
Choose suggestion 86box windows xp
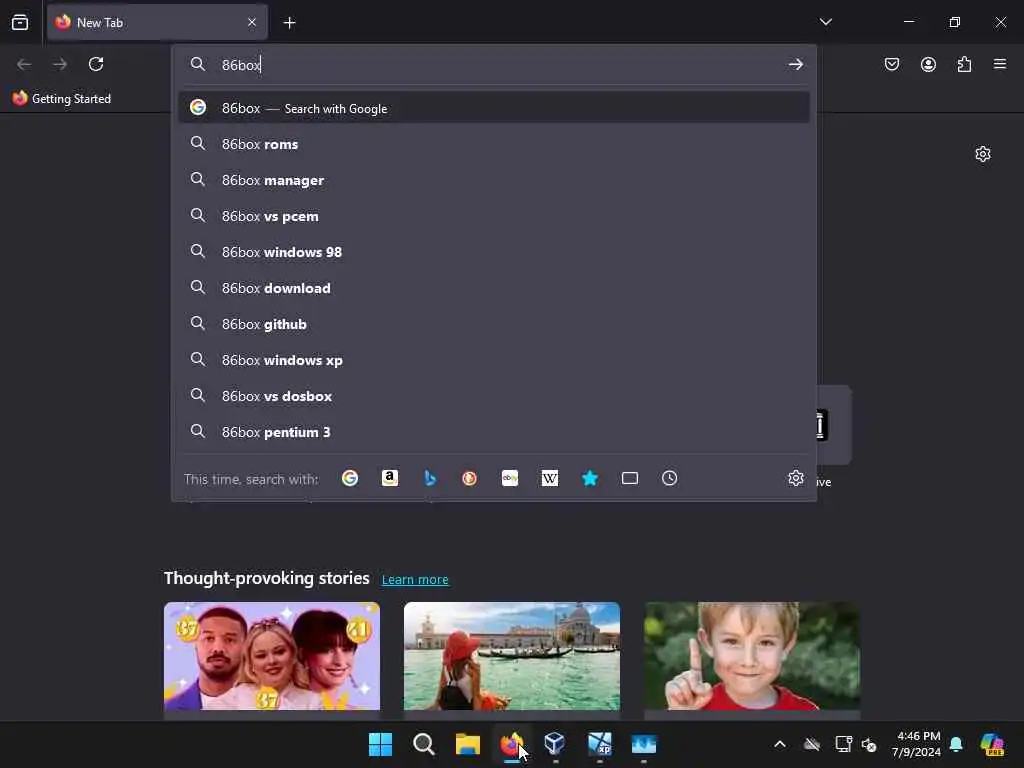coord(494,359)
